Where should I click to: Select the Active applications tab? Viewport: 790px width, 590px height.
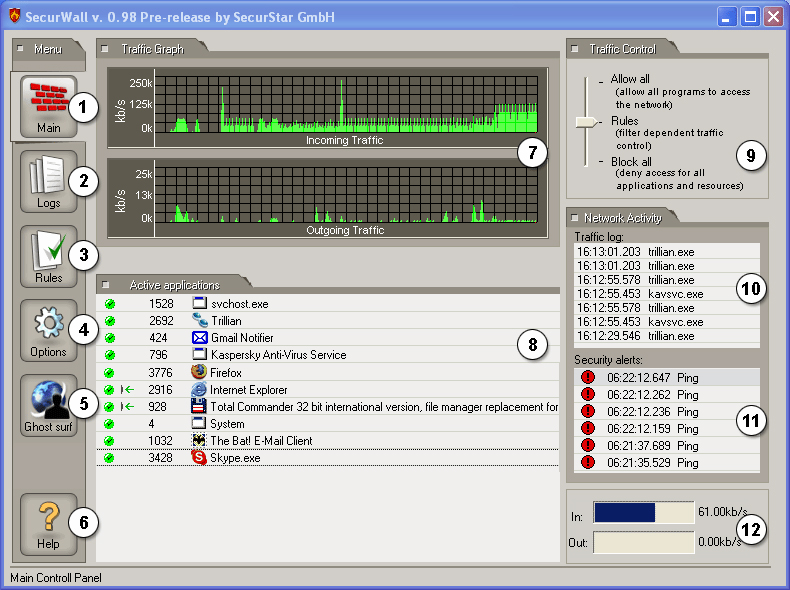coord(175,285)
